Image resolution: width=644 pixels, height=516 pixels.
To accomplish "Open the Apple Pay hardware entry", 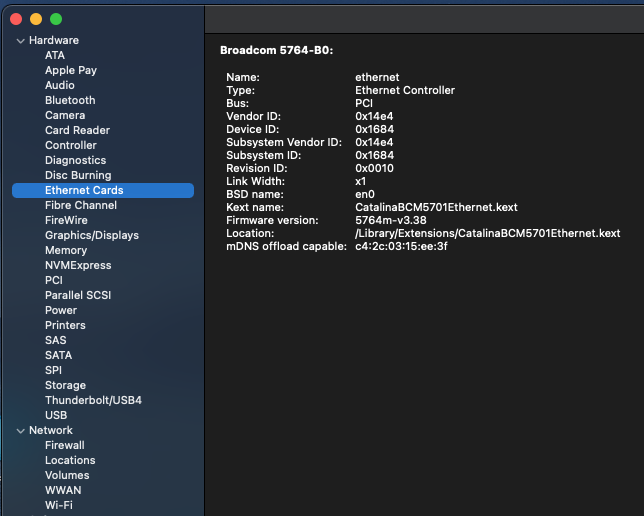I will (70, 70).
